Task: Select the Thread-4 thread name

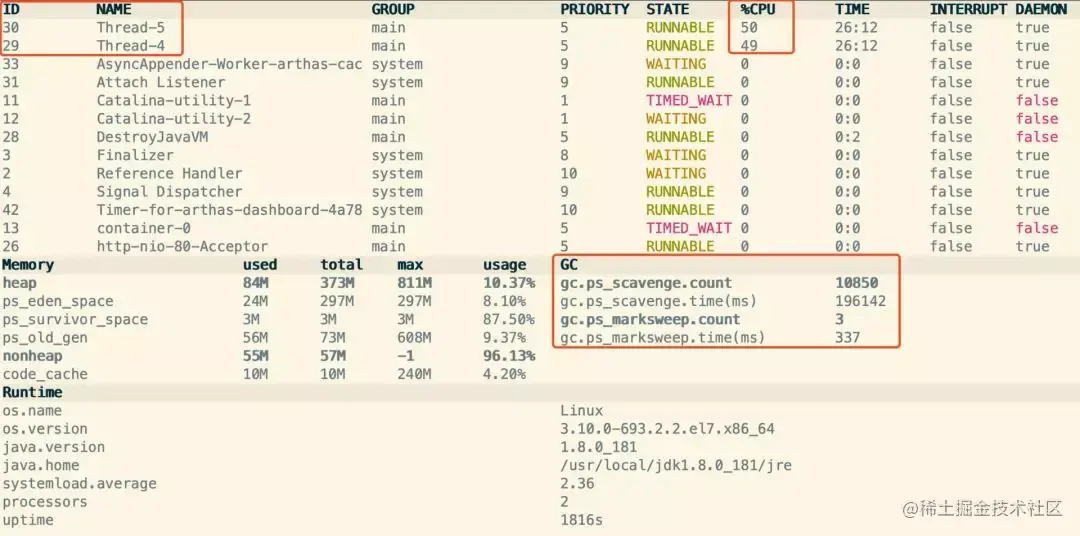Action: tap(131, 45)
